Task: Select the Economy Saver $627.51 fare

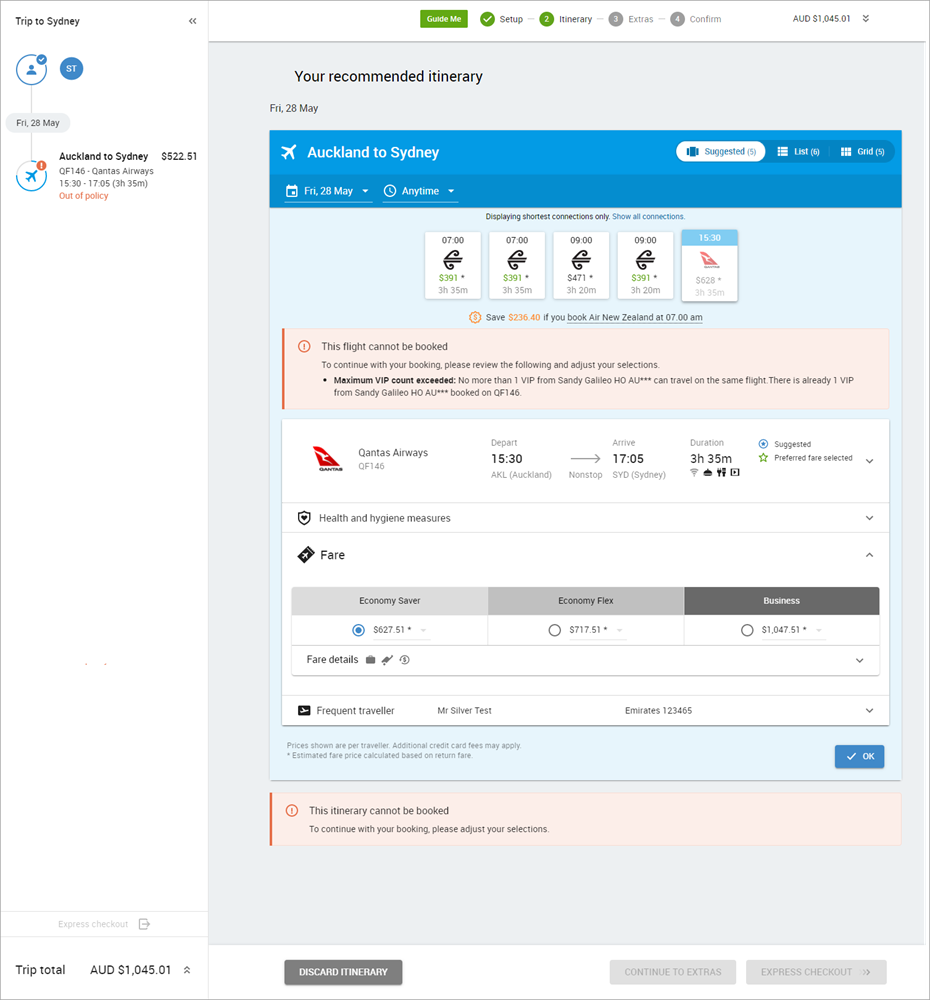Action: [358, 630]
